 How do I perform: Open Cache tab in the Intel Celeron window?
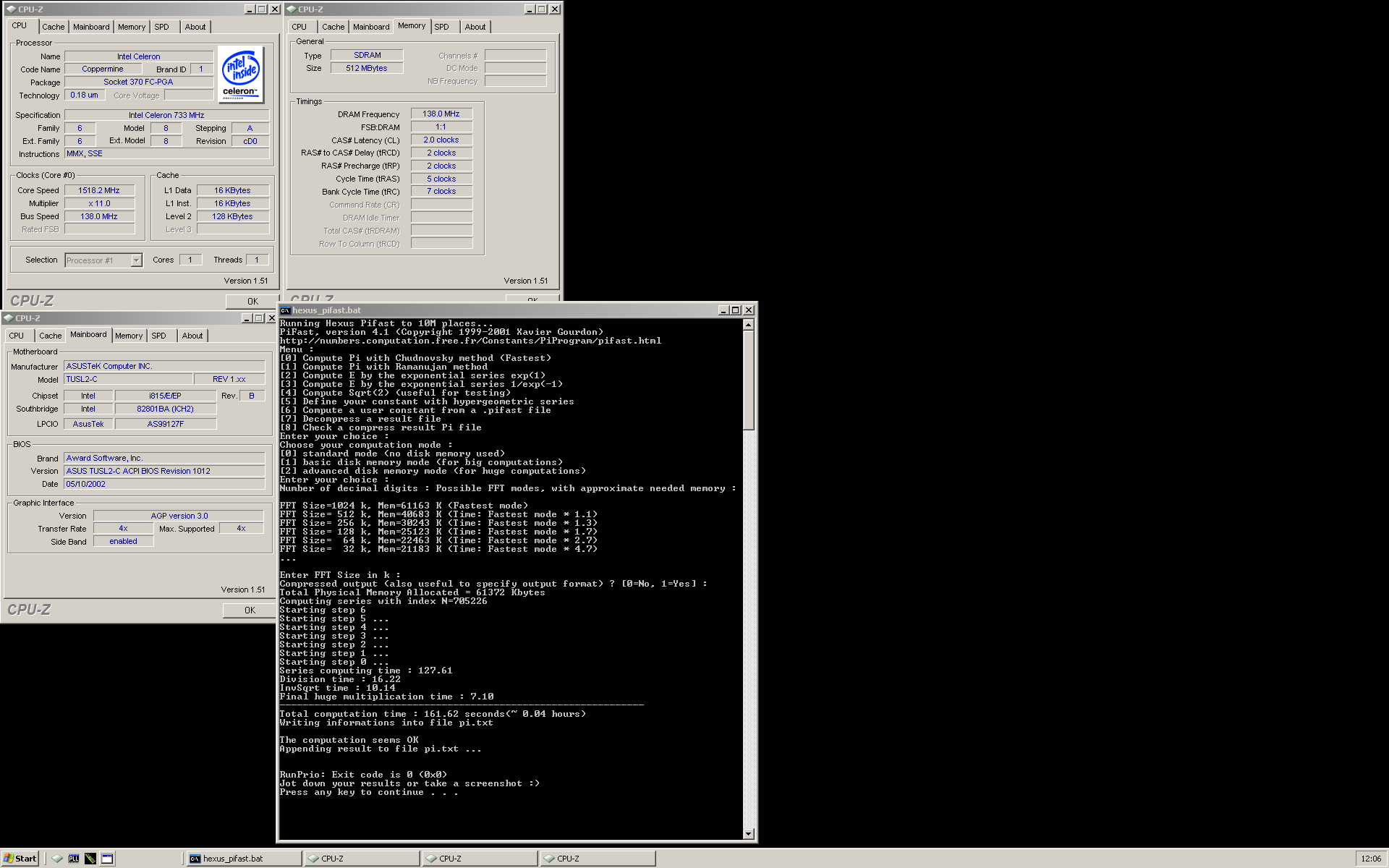53,27
